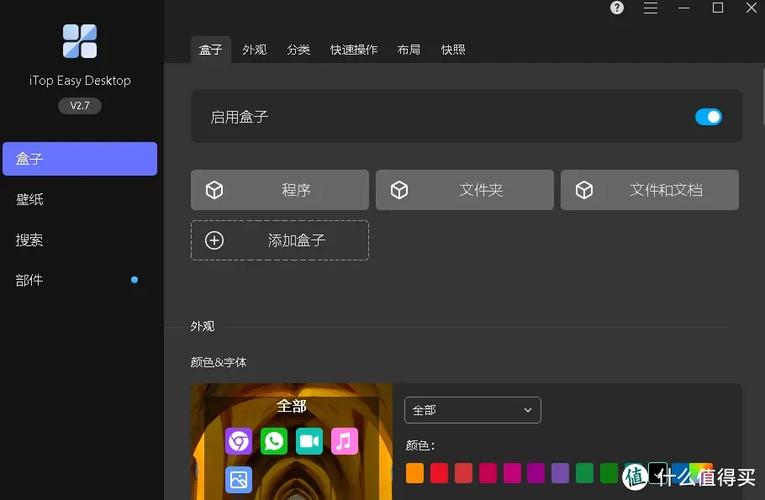Screen dimensions: 765x500
Task: Pick the magenta pink color swatch
Action: (512, 473)
